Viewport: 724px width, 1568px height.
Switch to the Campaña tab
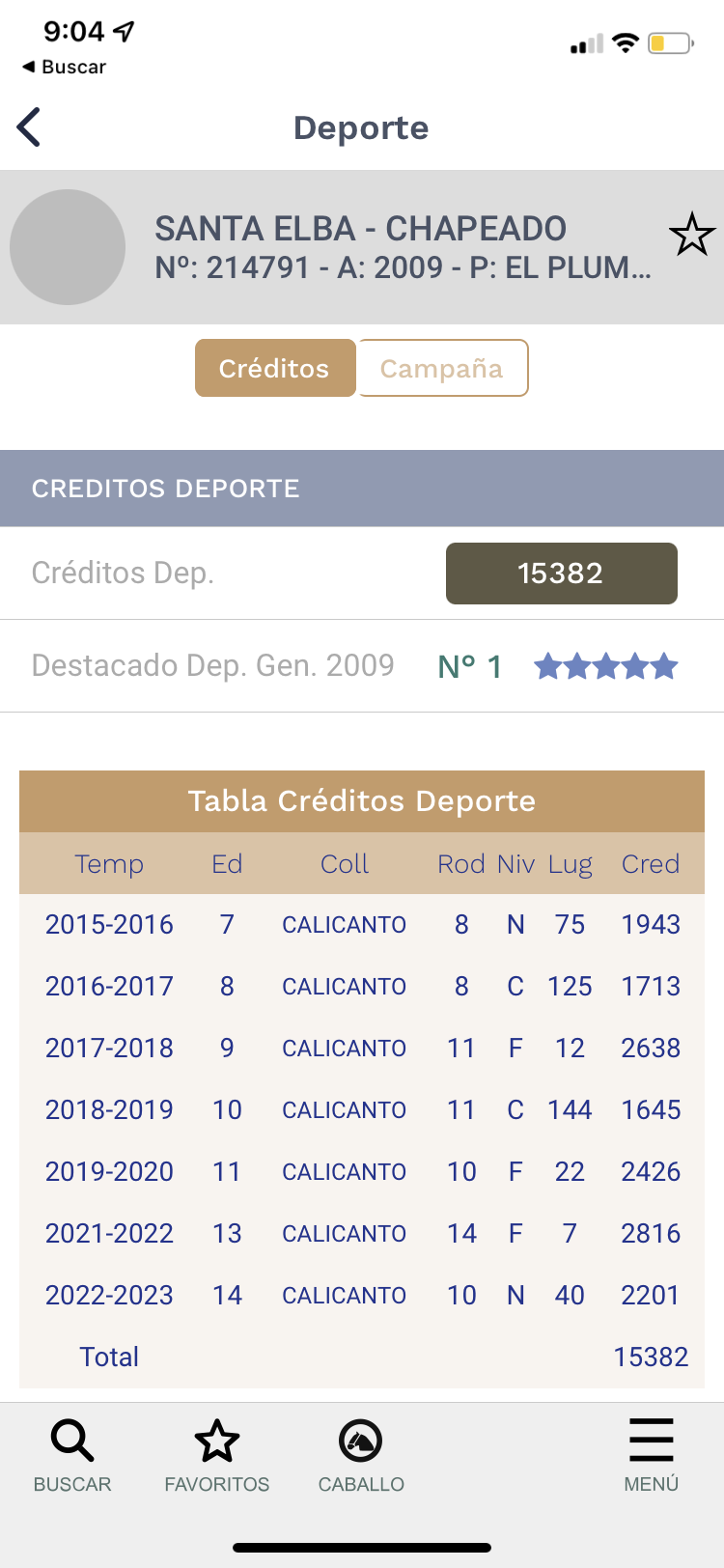443,368
